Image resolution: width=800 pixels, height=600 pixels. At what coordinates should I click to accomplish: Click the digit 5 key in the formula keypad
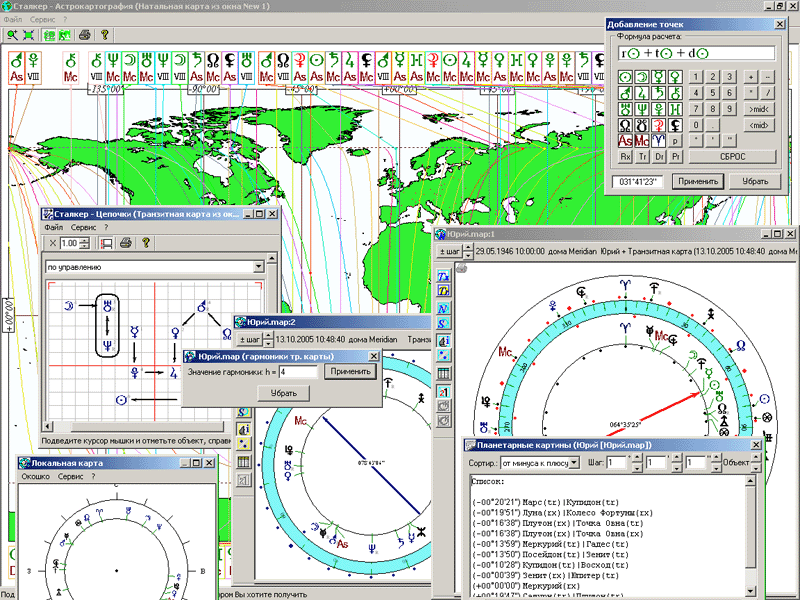coord(713,93)
